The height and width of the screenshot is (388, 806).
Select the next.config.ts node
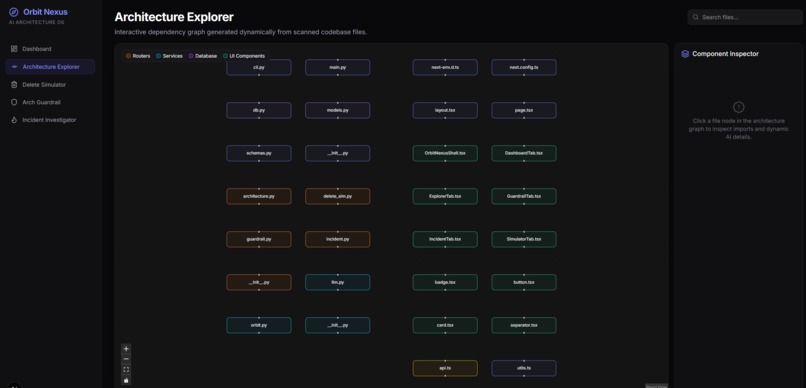coord(524,67)
